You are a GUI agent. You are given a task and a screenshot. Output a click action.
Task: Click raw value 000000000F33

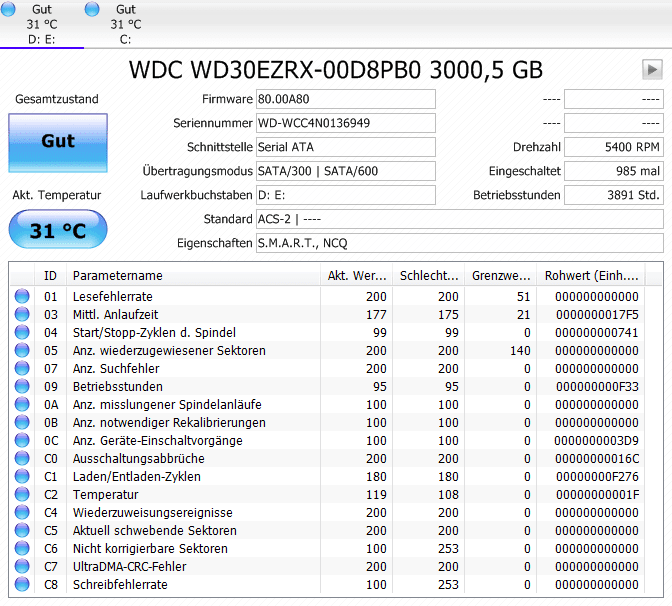[x=597, y=387]
